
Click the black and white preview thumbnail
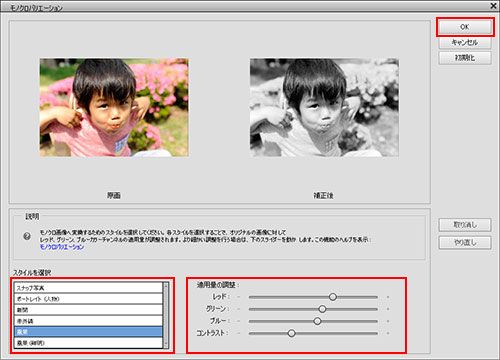coord(324,108)
